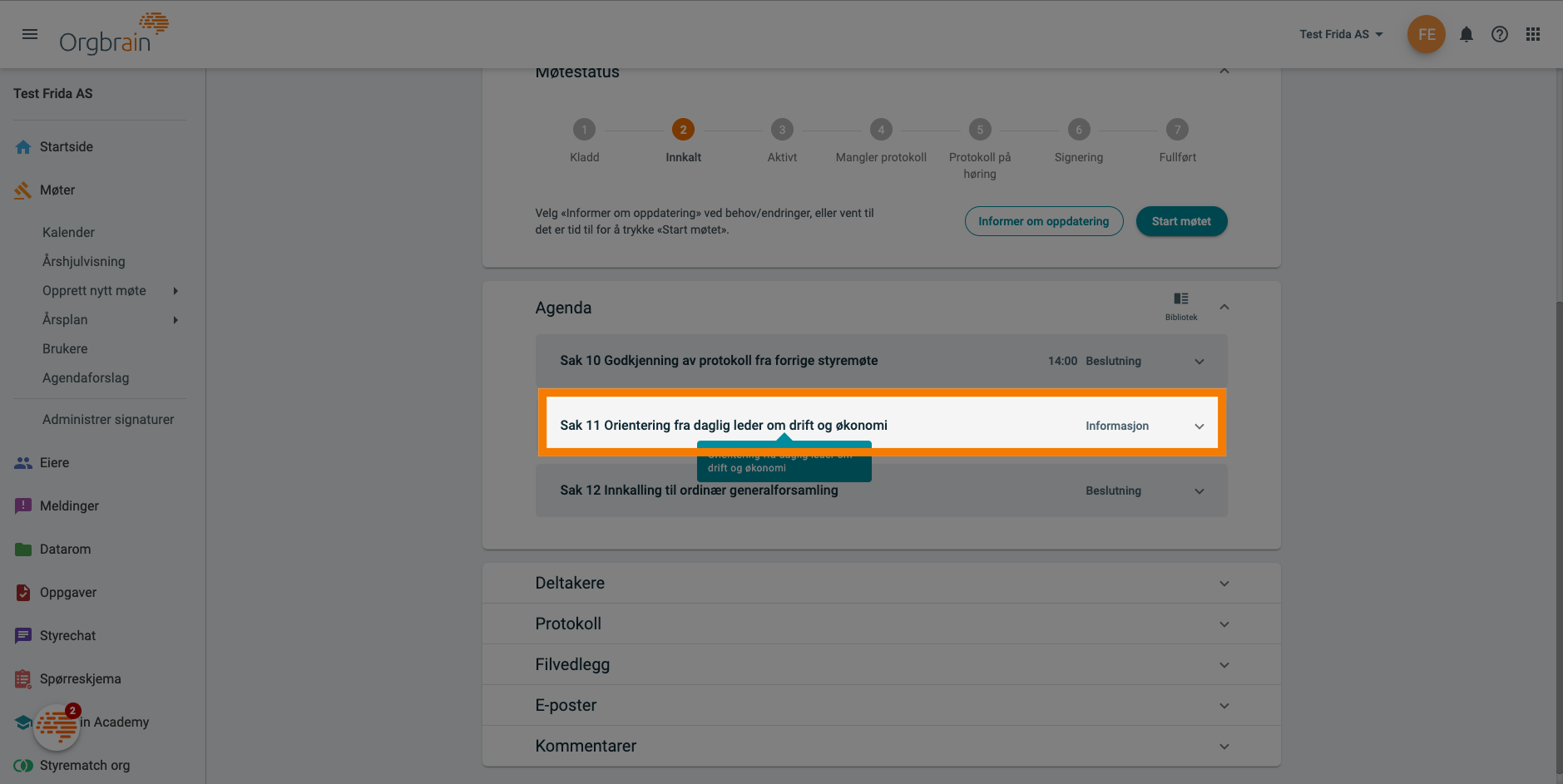Viewport: 1563px width, 784px height.
Task: Click the Spørreskjema form icon
Action: pyautogui.click(x=23, y=678)
